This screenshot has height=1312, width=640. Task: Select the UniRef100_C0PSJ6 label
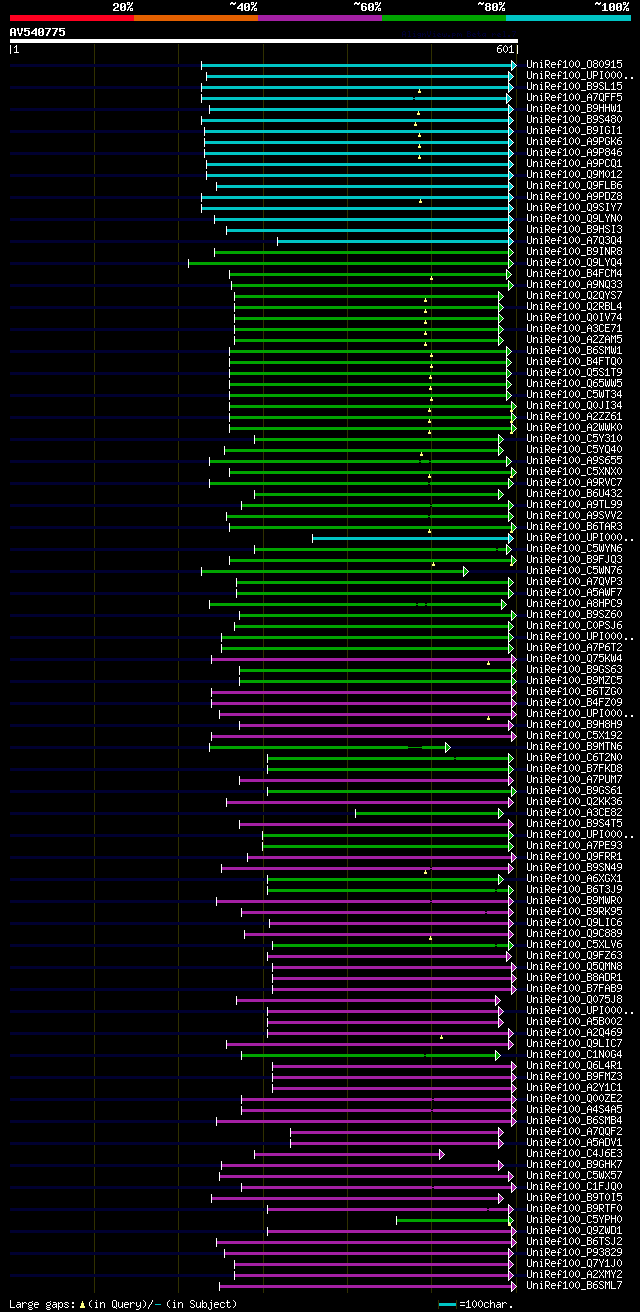click(x=574, y=625)
